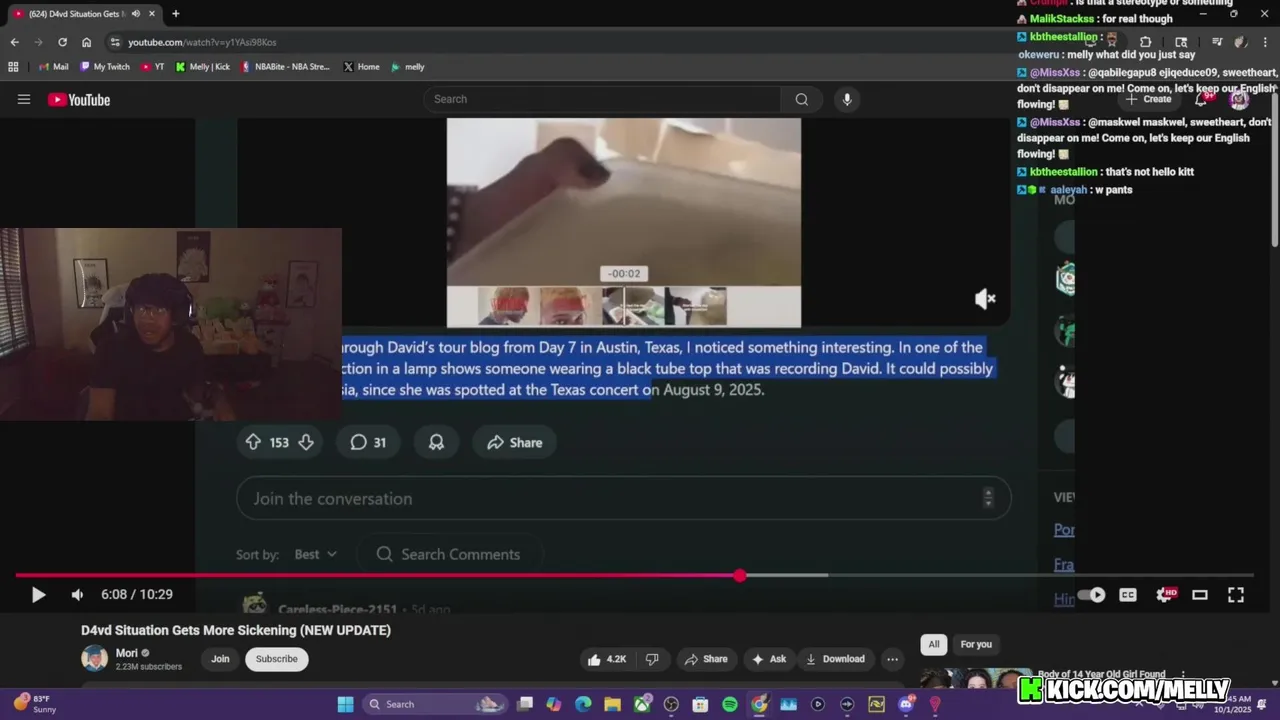Close the D4vd Situation tab
Screen dimensions: 1280x720
150,14
